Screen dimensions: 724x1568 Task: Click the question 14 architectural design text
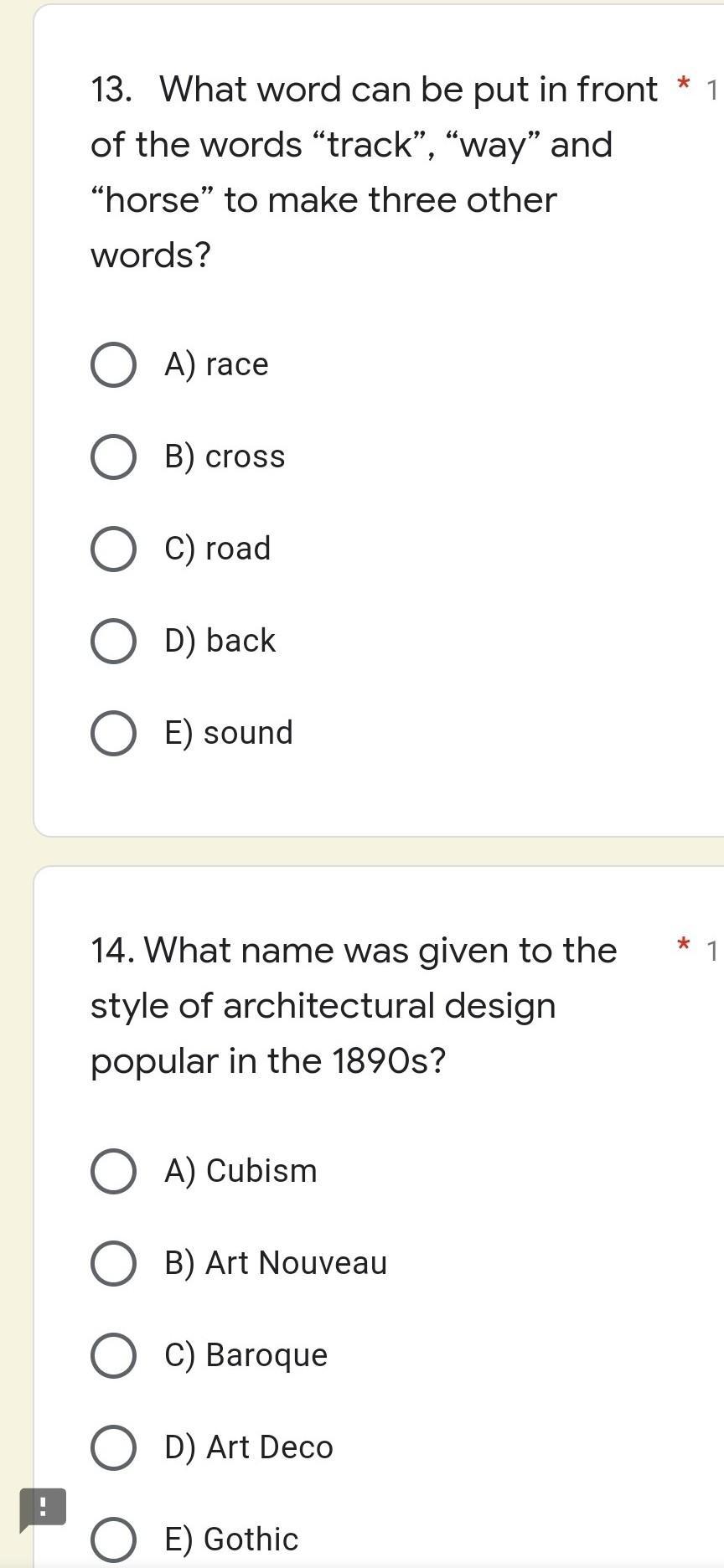(x=352, y=1005)
